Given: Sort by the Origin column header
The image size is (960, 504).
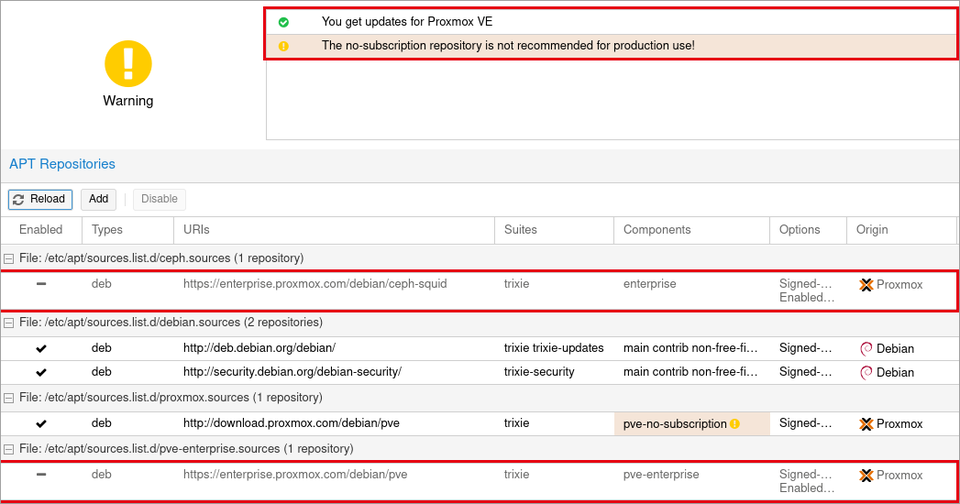Looking at the screenshot, I should click(x=902, y=230).
